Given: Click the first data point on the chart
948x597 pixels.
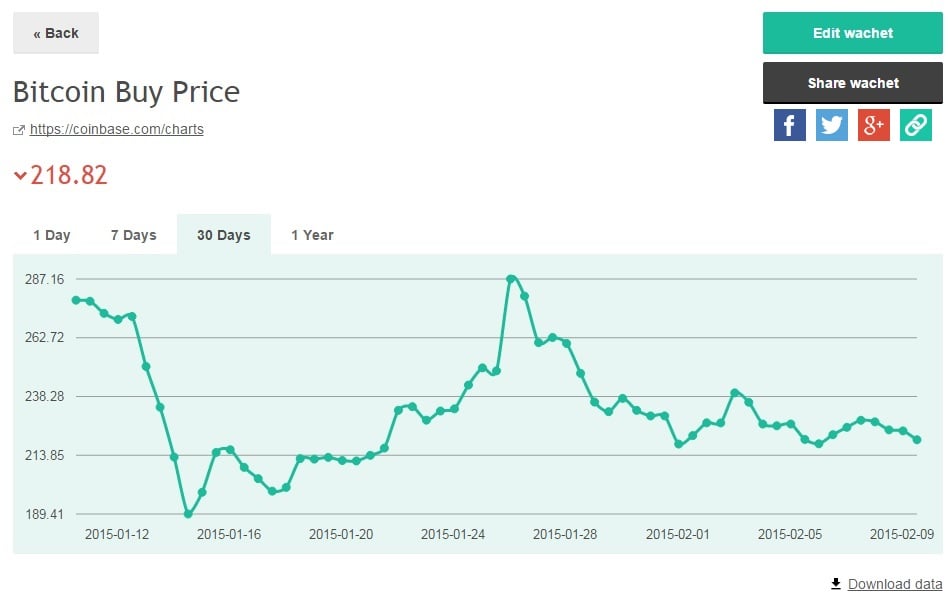Looking at the screenshot, I should [76, 300].
